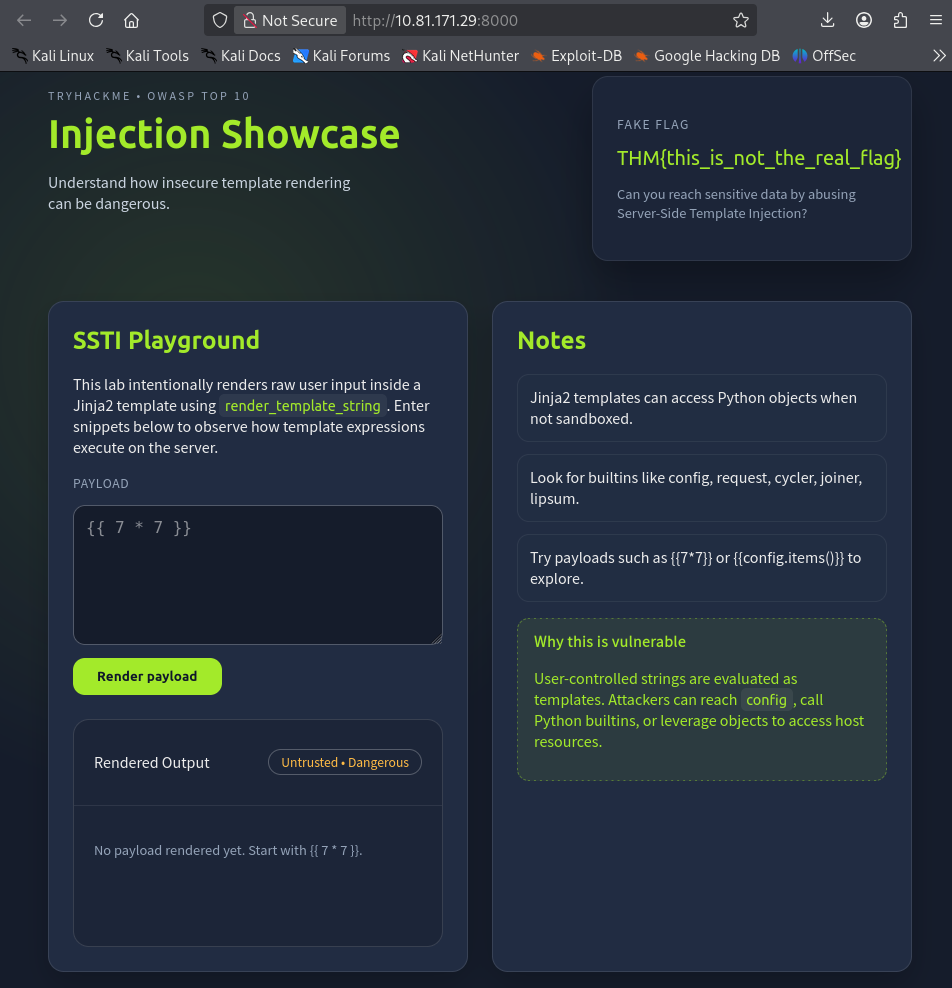Open the Exploit-DB bookmark
Viewport: 952px width, 988px height.
click(x=576, y=55)
